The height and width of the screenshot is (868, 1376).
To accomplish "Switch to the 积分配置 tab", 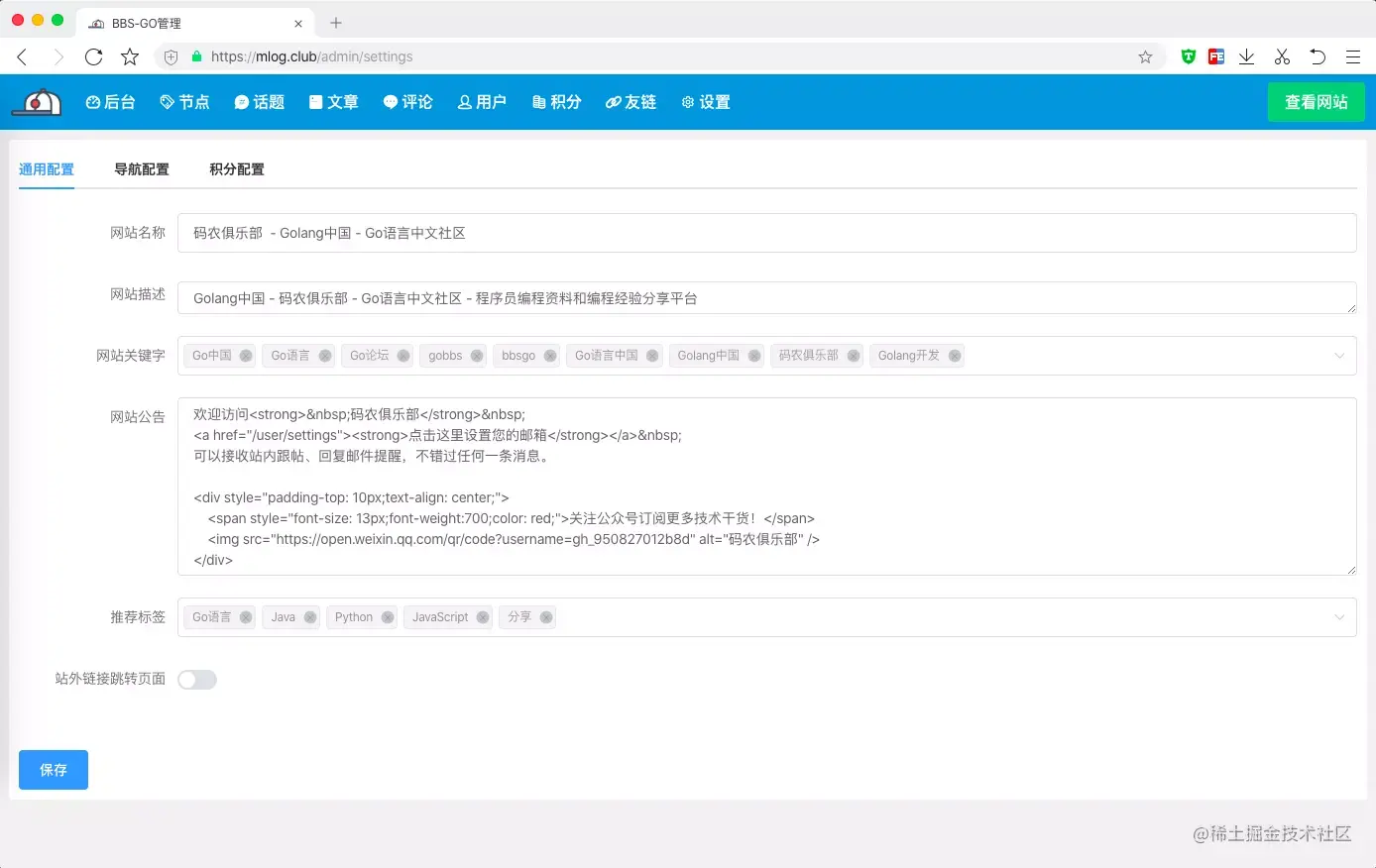I will click(237, 169).
